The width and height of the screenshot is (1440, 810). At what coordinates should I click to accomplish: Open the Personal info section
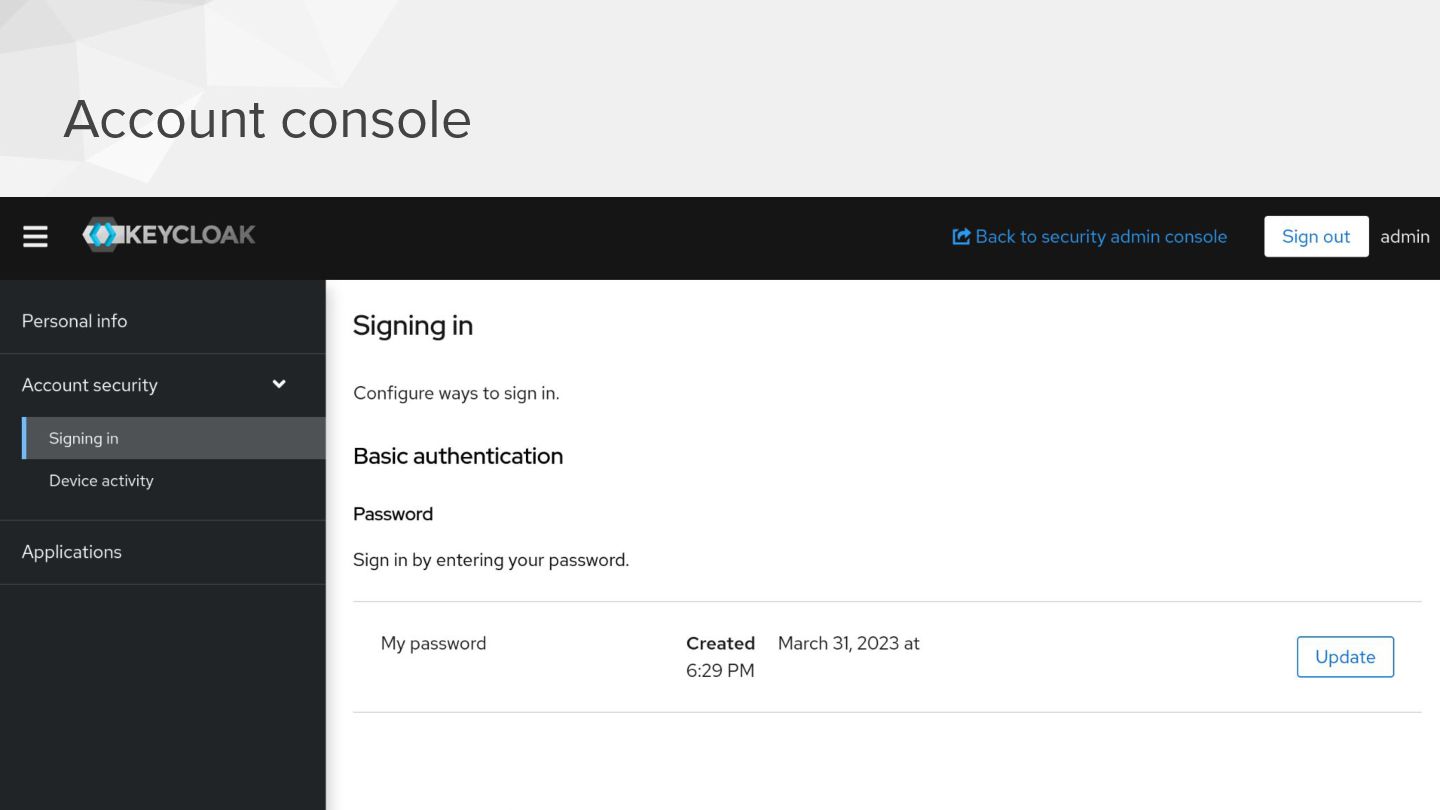click(x=75, y=321)
